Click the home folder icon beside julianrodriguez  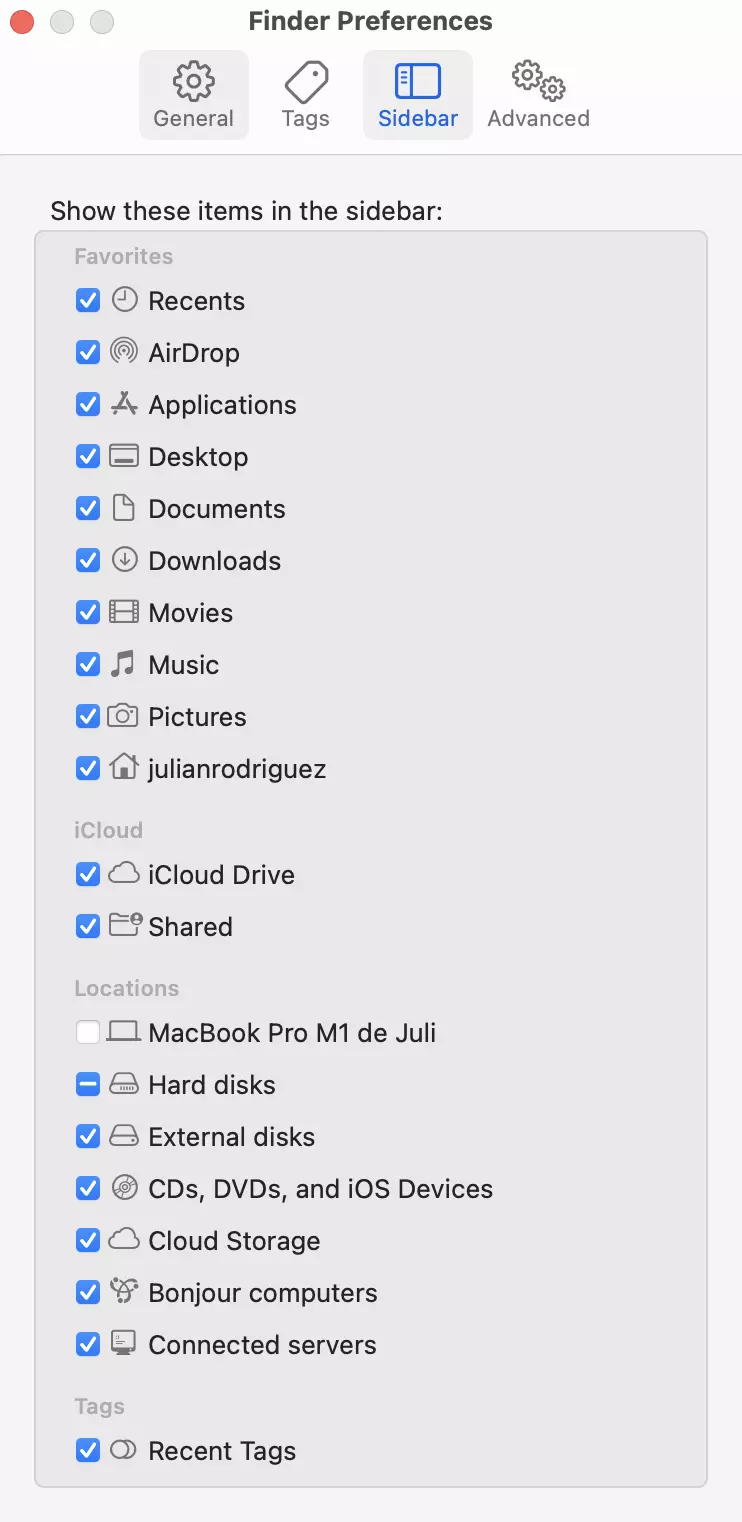(x=123, y=769)
